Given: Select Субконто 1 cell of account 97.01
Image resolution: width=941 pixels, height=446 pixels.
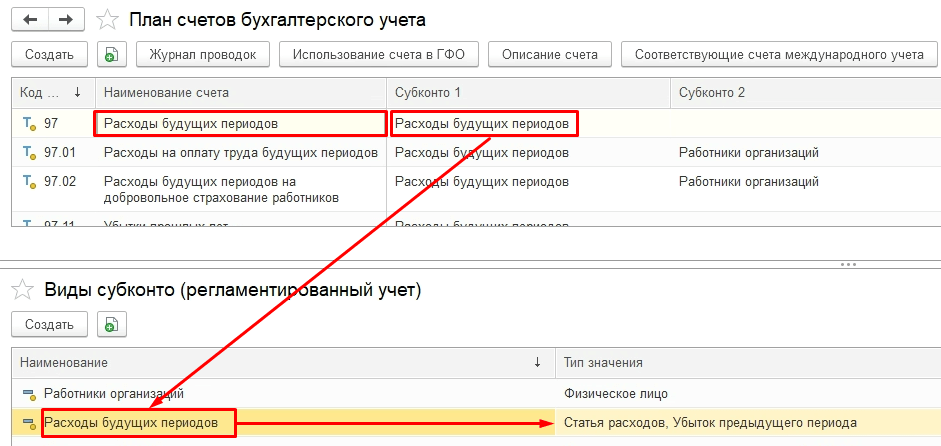Looking at the screenshot, I should coord(482,153).
